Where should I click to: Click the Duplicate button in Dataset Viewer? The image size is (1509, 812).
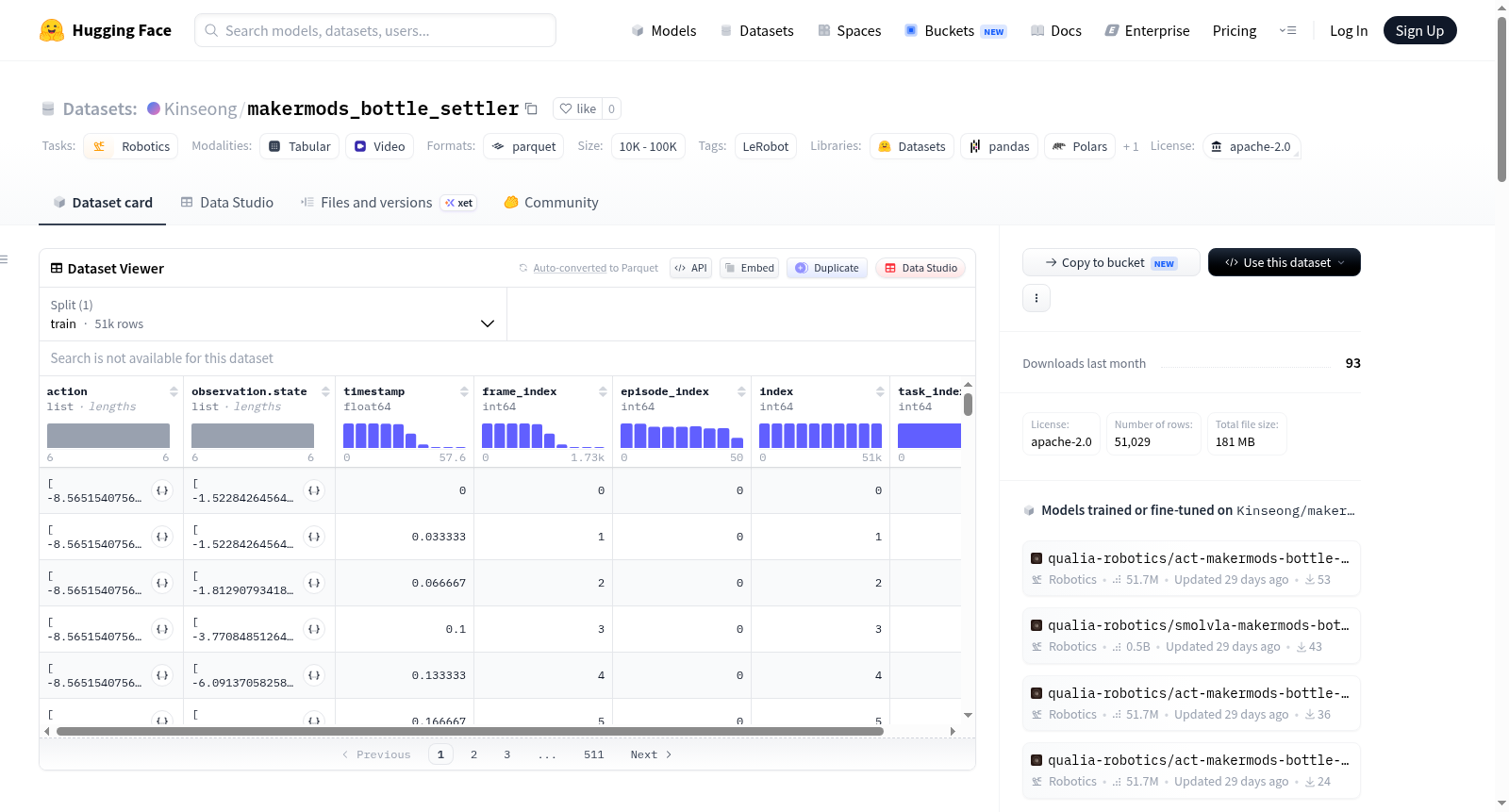827,268
